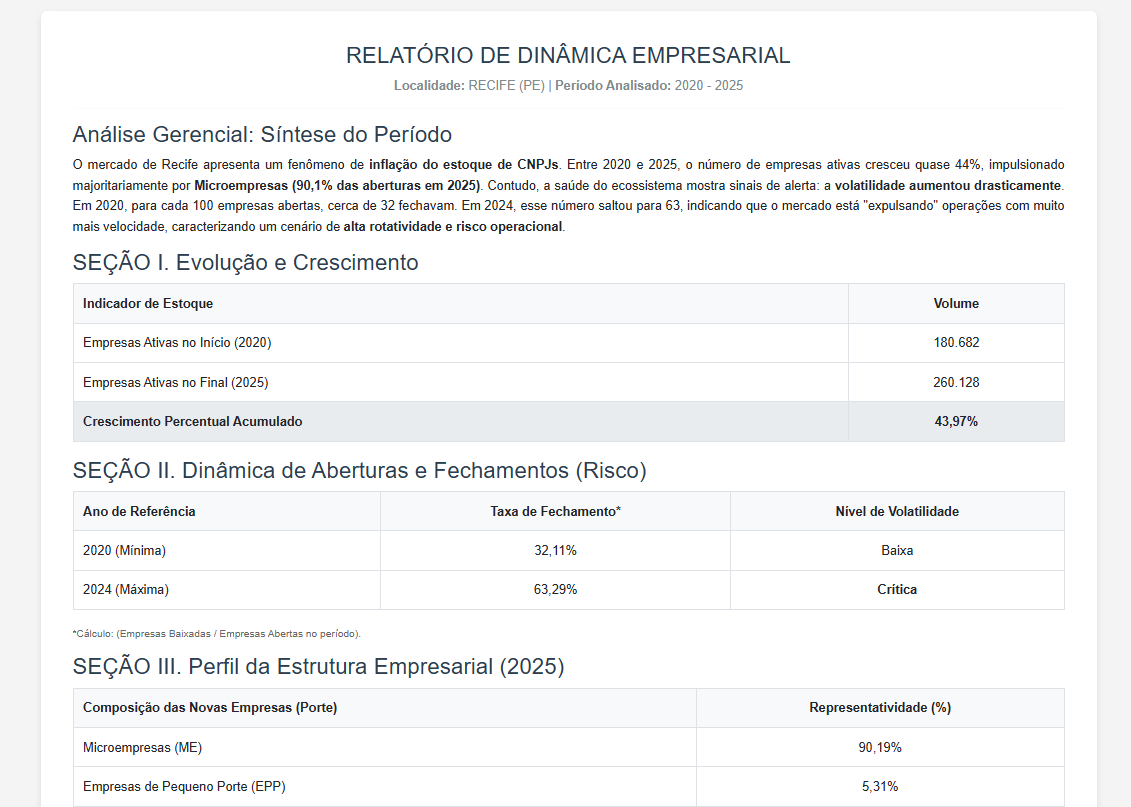Select the value 180.682 in the table
Image resolution: width=1131 pixels, height=807 pixels.
(x=955, y=342)
